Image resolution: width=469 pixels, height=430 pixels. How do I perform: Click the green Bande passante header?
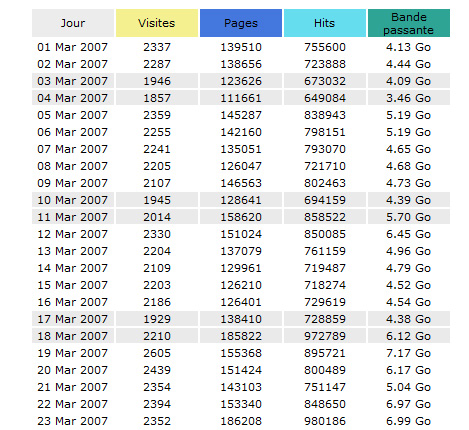[x=409, y=23]
